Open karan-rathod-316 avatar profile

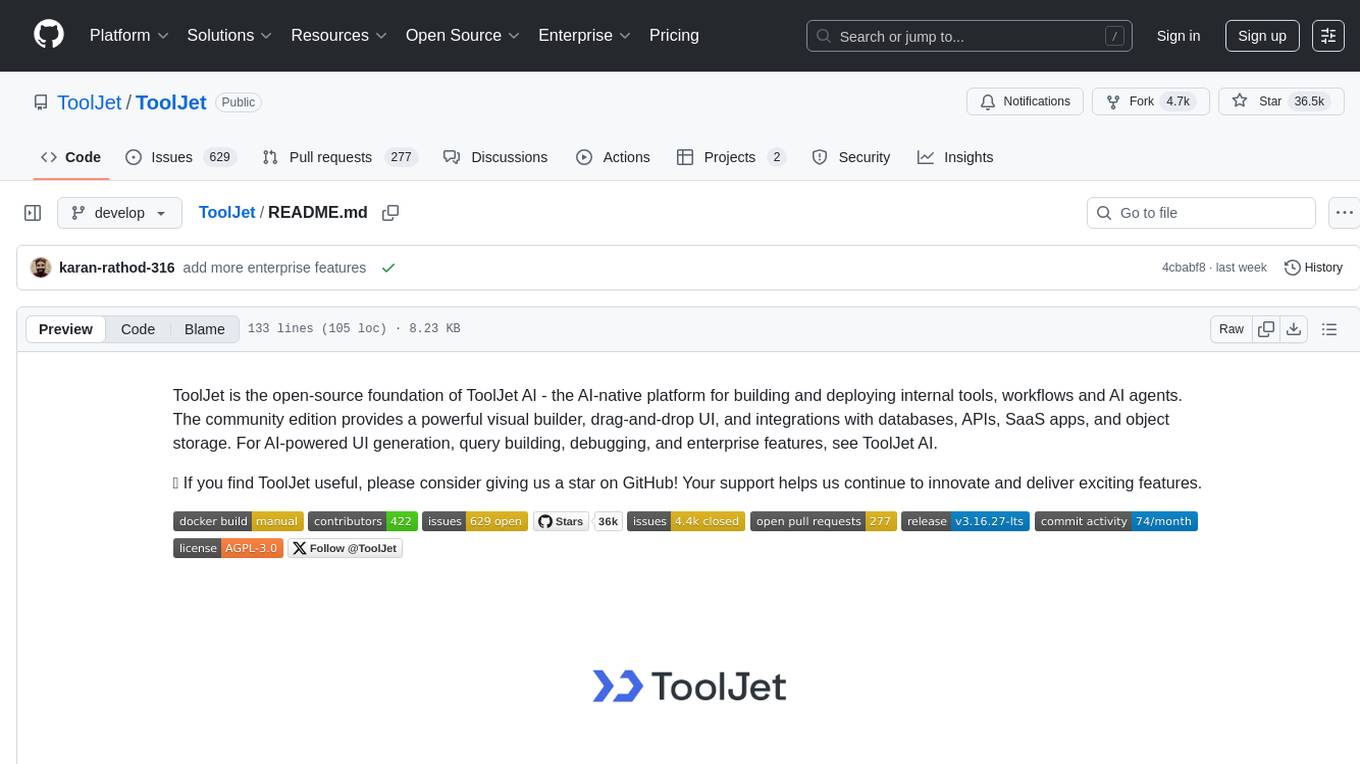[41, 267]
